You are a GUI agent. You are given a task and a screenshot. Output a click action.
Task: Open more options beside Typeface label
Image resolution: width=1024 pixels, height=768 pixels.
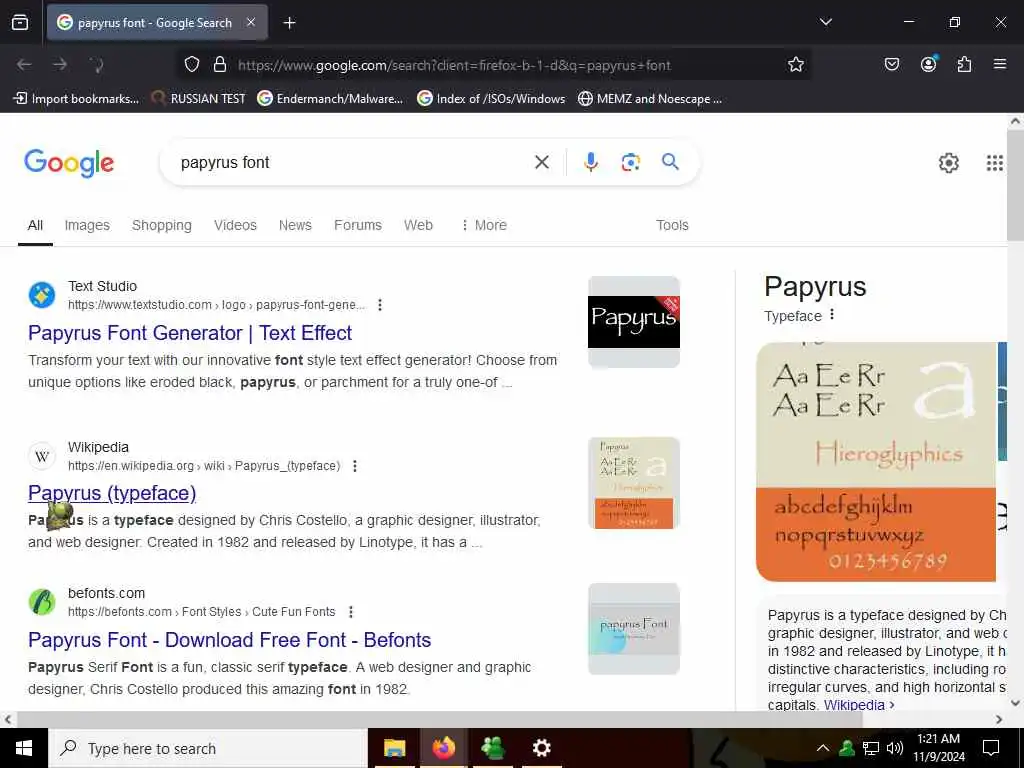[832, 315]
